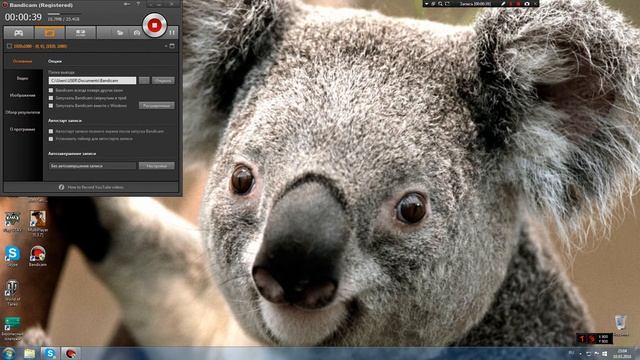This screenshot has width=640, height=360.
Task: Pause the Bandicam recording
Action: (x=172, y=32)
